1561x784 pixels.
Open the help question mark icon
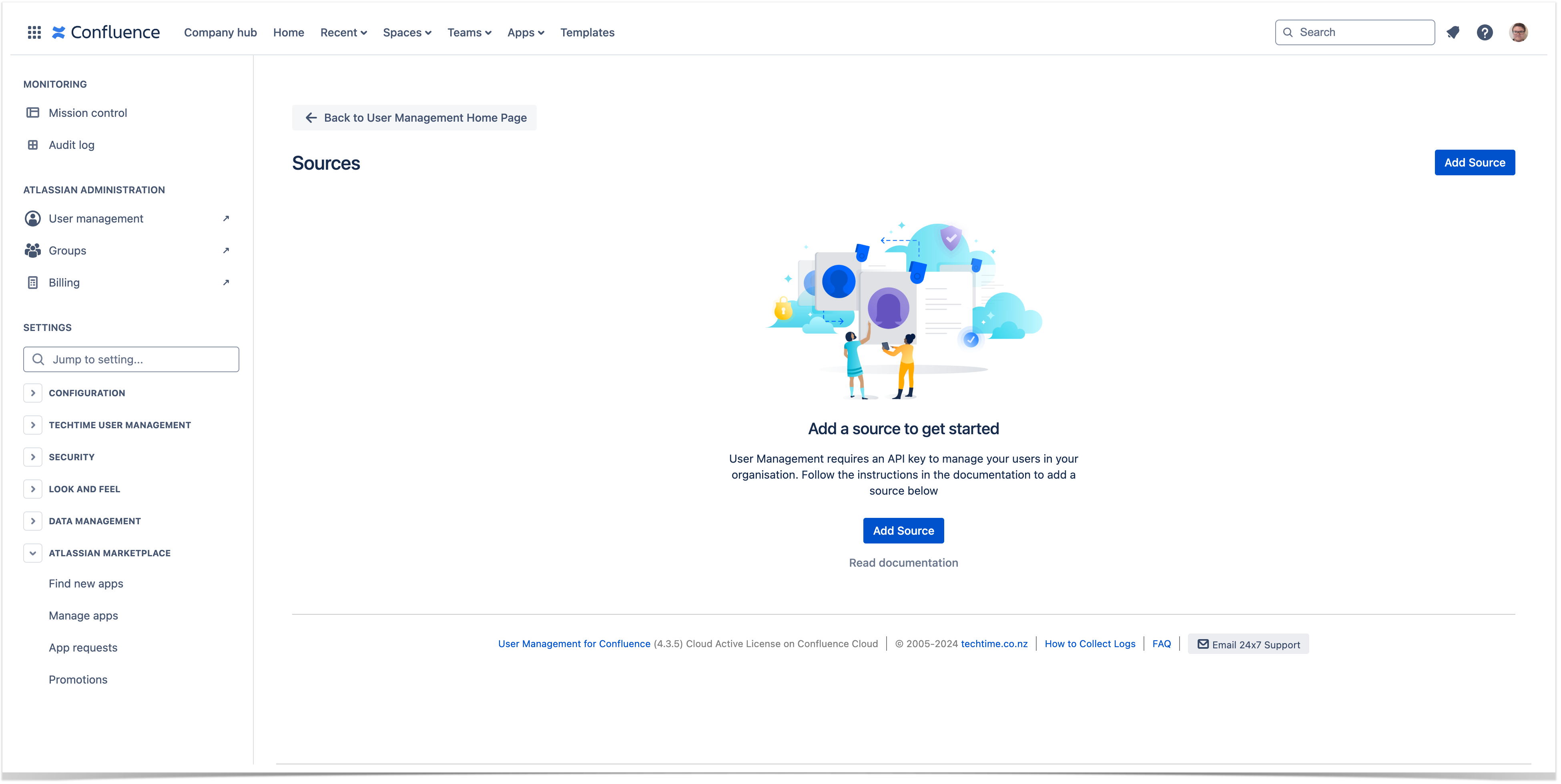pyautogui.click(x=1485, y=32)
